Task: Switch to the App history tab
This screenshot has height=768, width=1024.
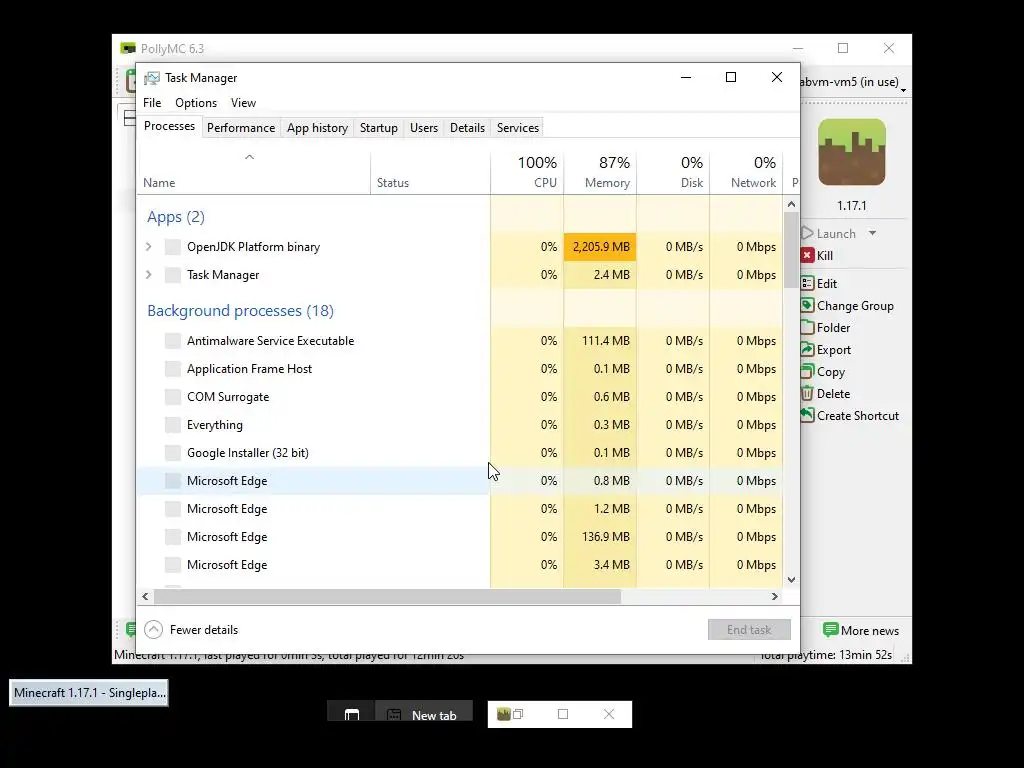Action: pos(317,128)
